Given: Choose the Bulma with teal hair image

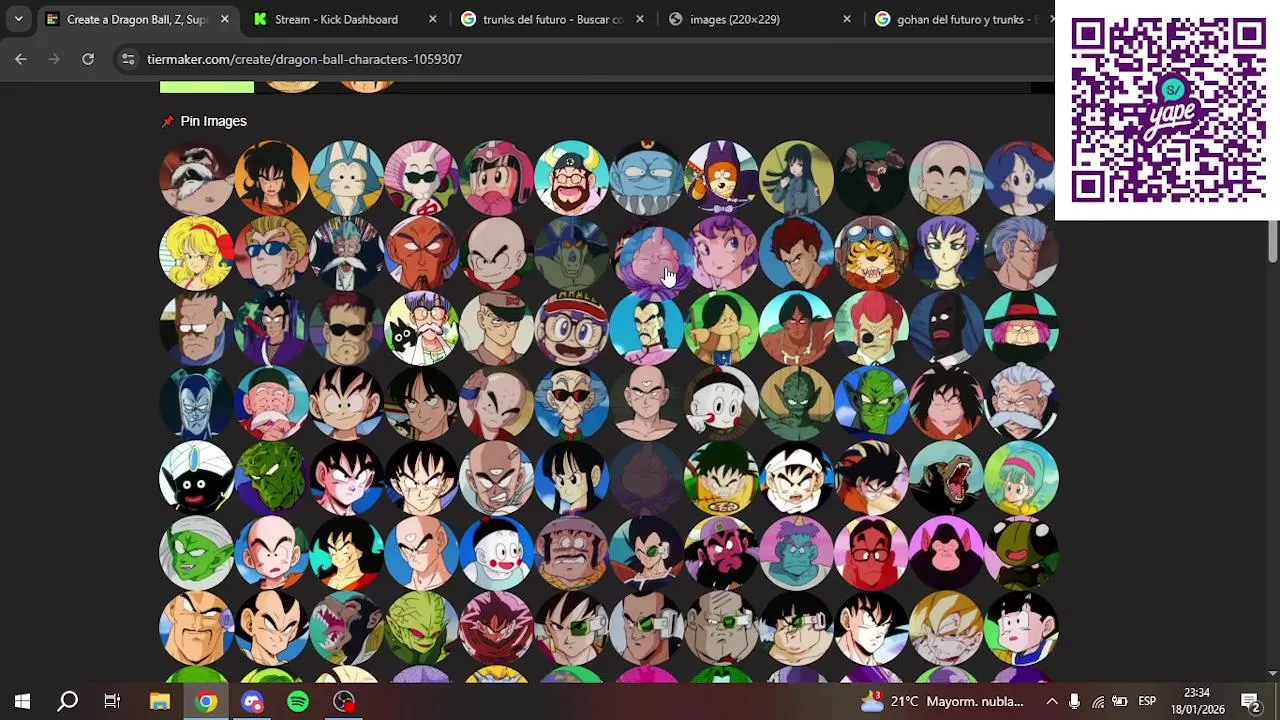Looking at the screenshot, I should 1021,478.
